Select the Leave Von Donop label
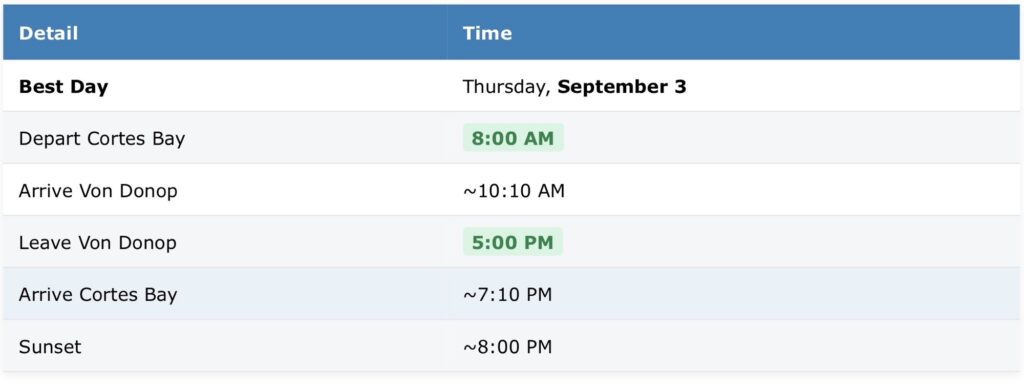 pyautogui.click(x=98, y=243)
